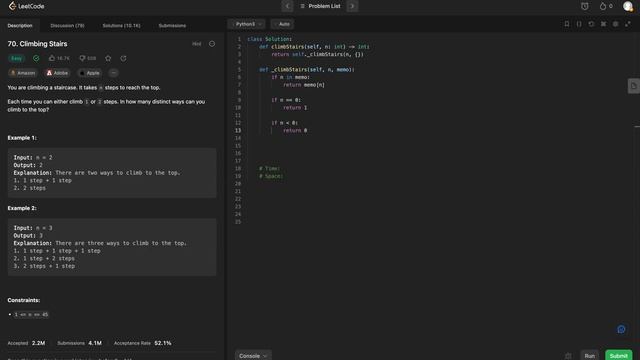The height and width of the screenshot is (360, 640).
Task: Open the LeetCode logo home link
Action: point(27,6)
